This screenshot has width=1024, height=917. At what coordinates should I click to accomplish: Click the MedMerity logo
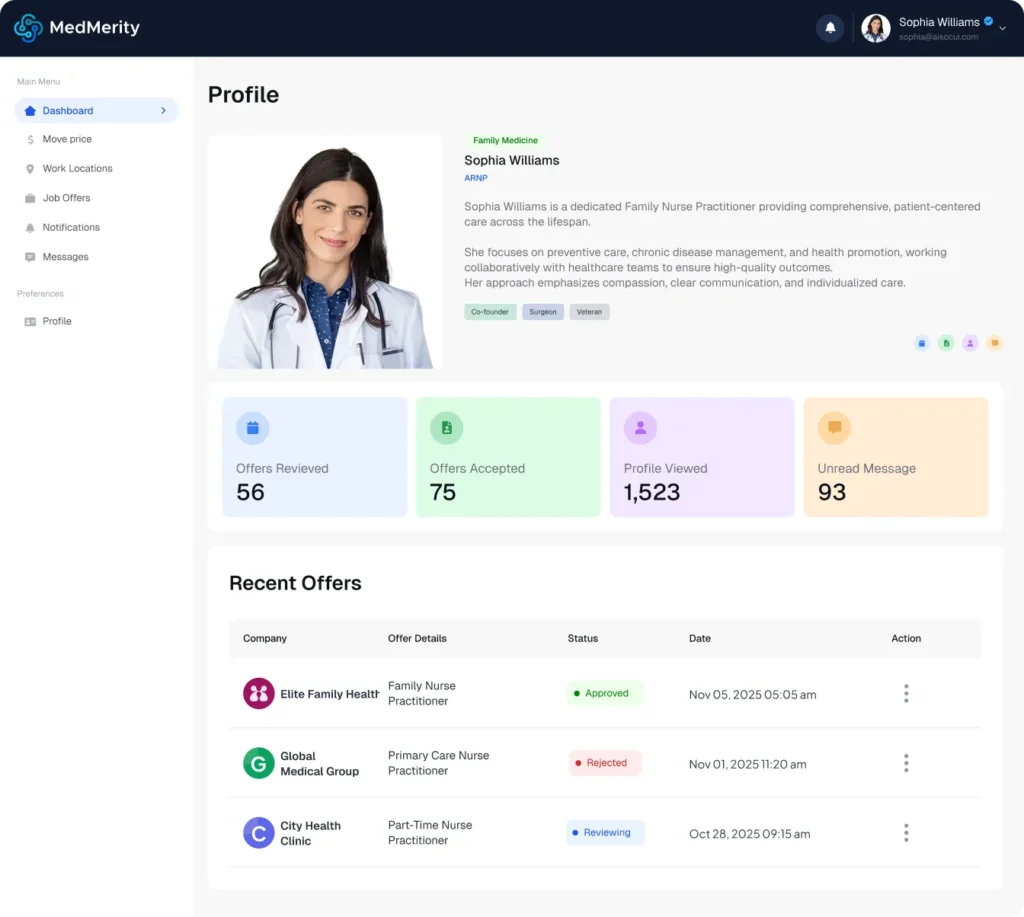pyautogui.click(x=77, y=28)
